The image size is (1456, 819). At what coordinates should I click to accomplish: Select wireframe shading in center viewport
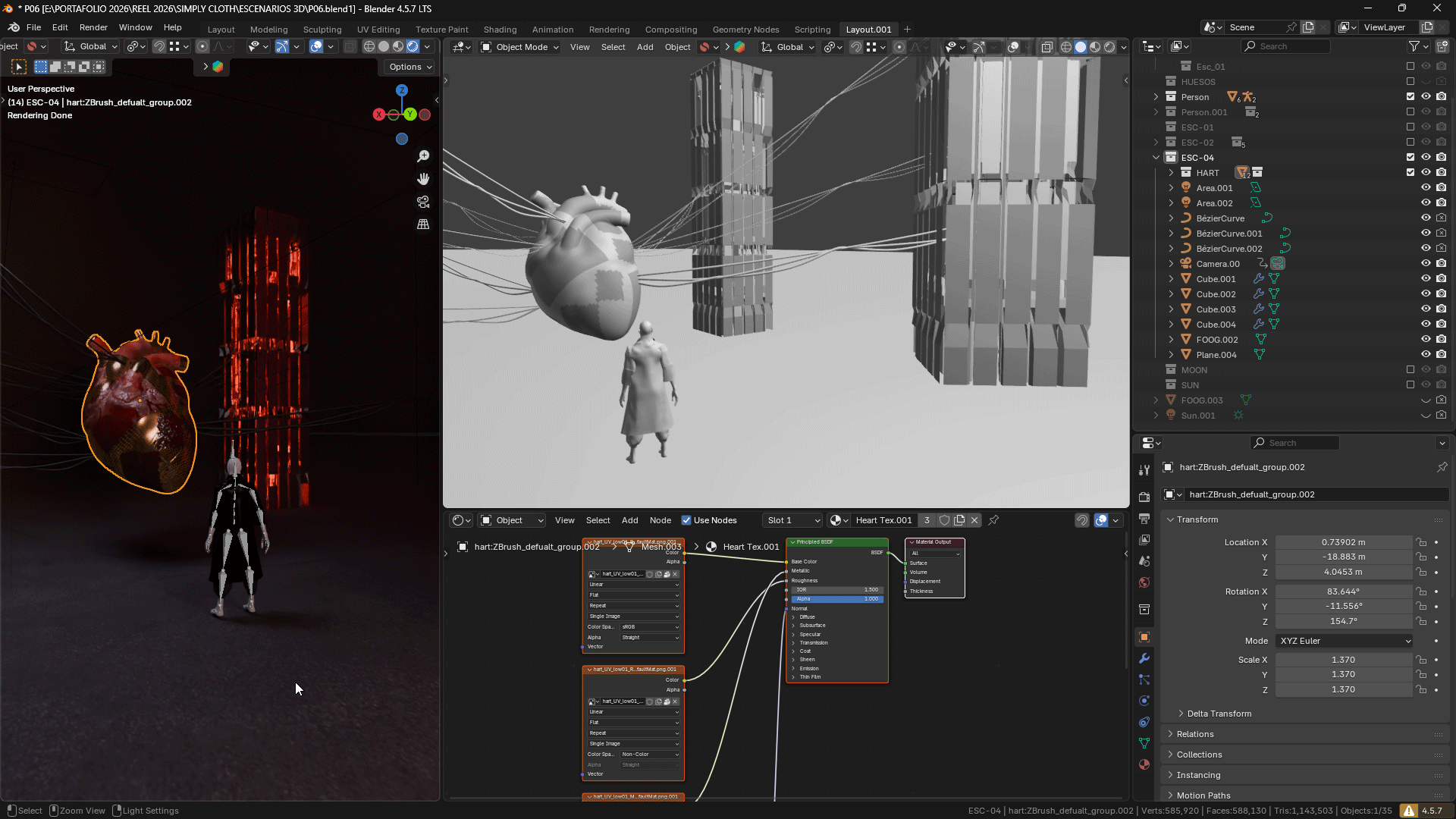[x=1066, y=47]
